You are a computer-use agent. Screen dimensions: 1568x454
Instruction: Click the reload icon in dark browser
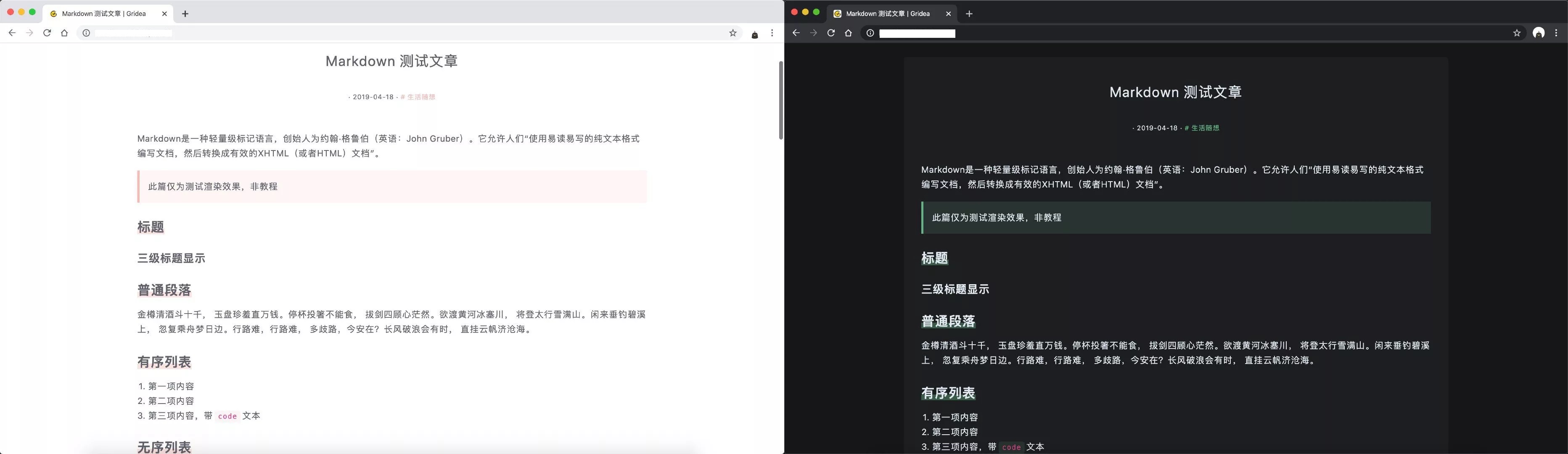pyautogui.click(x=831, y=33)
